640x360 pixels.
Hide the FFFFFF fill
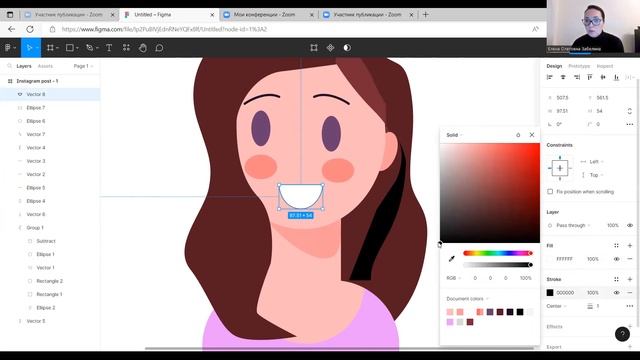616,259
